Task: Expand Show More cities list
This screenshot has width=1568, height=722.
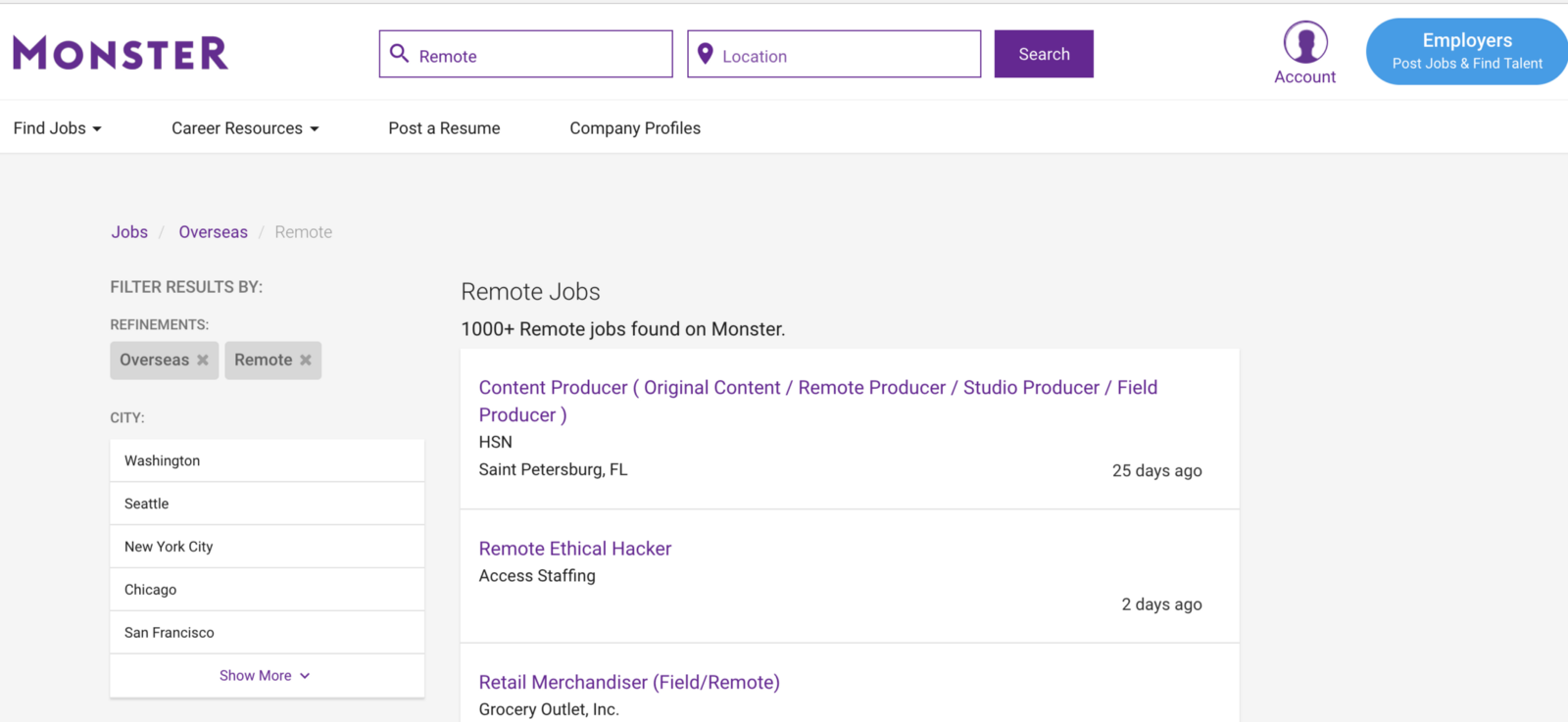Action: 265,676
